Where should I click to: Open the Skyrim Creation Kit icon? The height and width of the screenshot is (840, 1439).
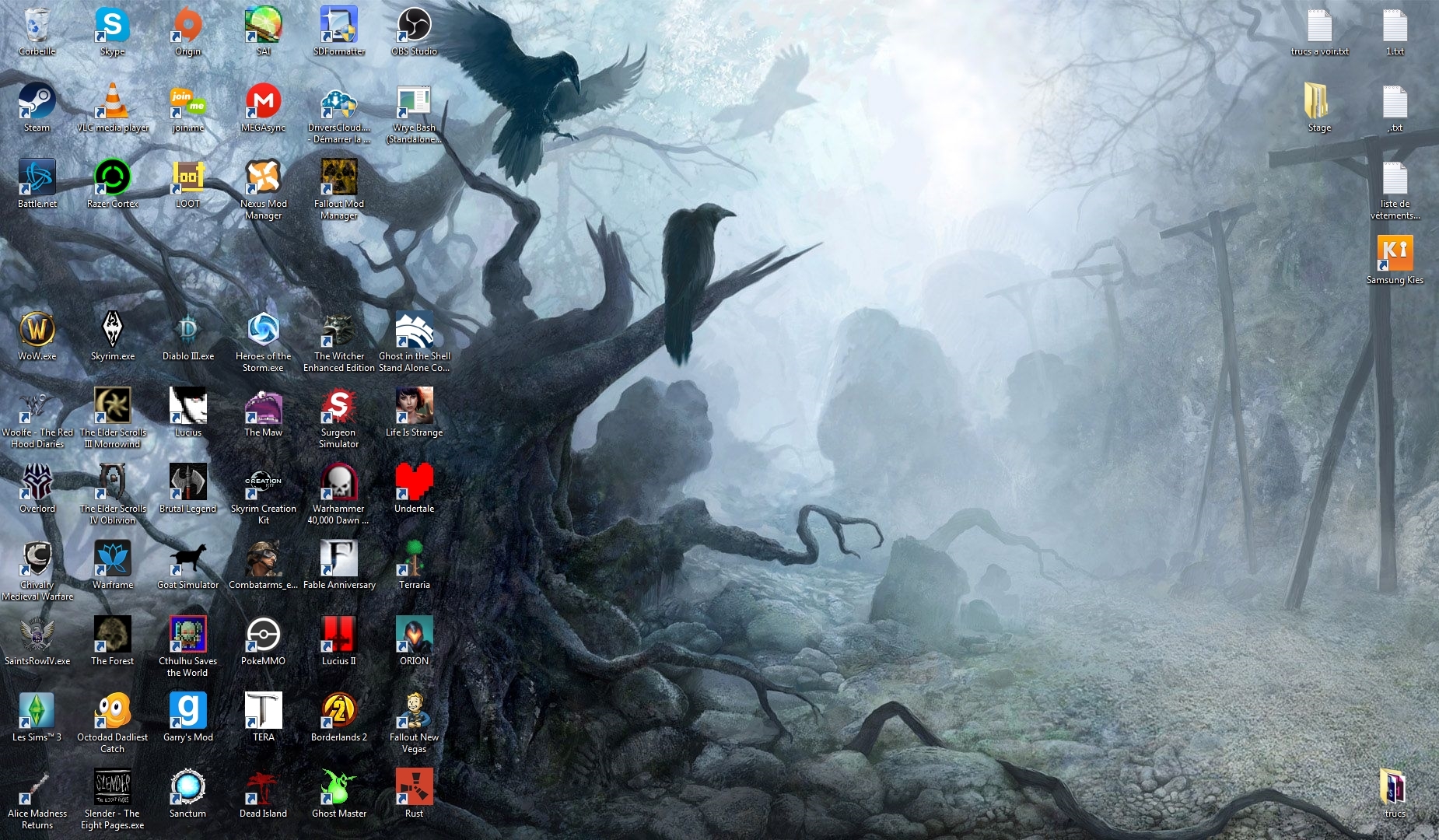(263, 482)
